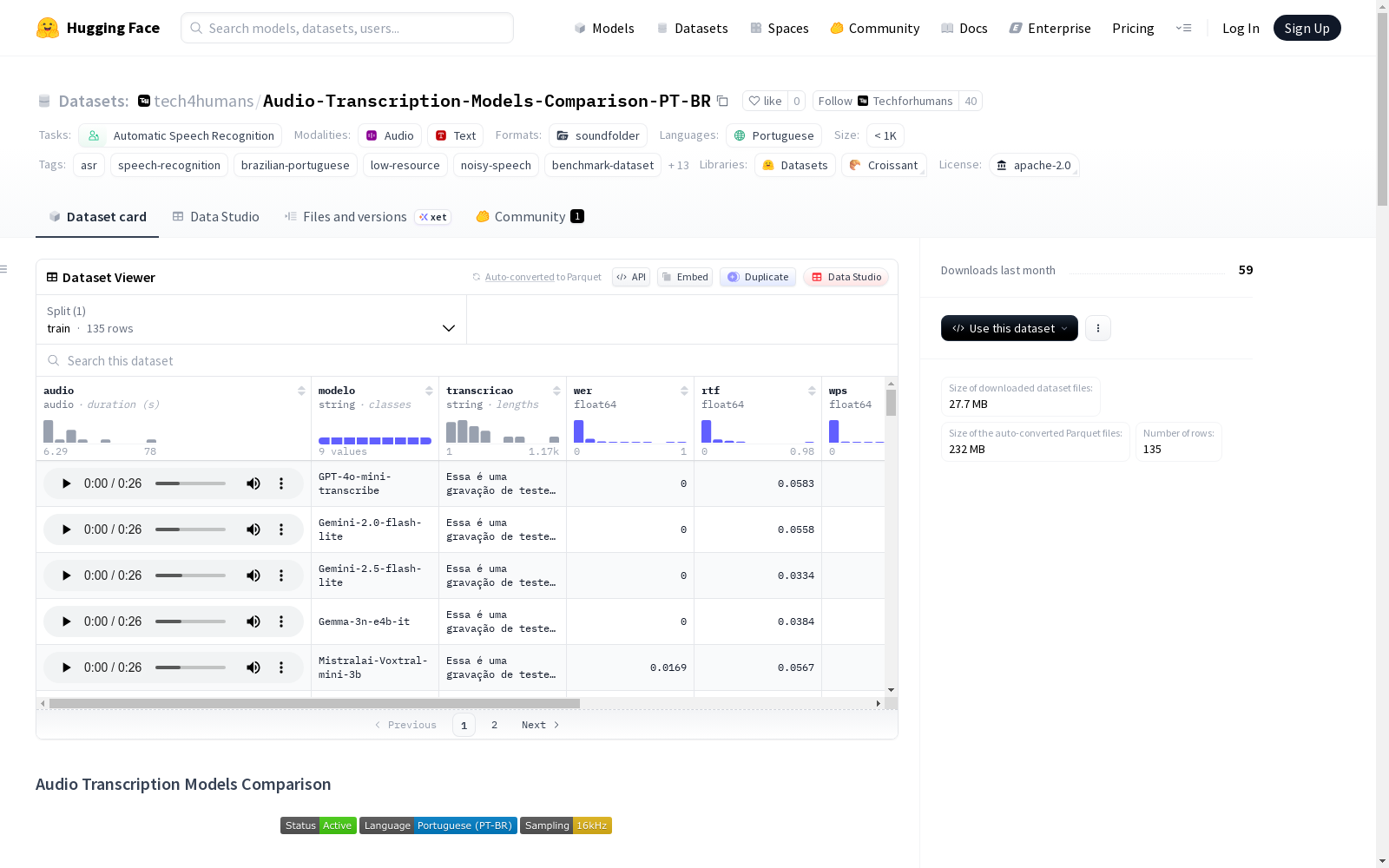Go to Models in the top navigation
This screenshot has width=1389, height=868.
(604, 28)
